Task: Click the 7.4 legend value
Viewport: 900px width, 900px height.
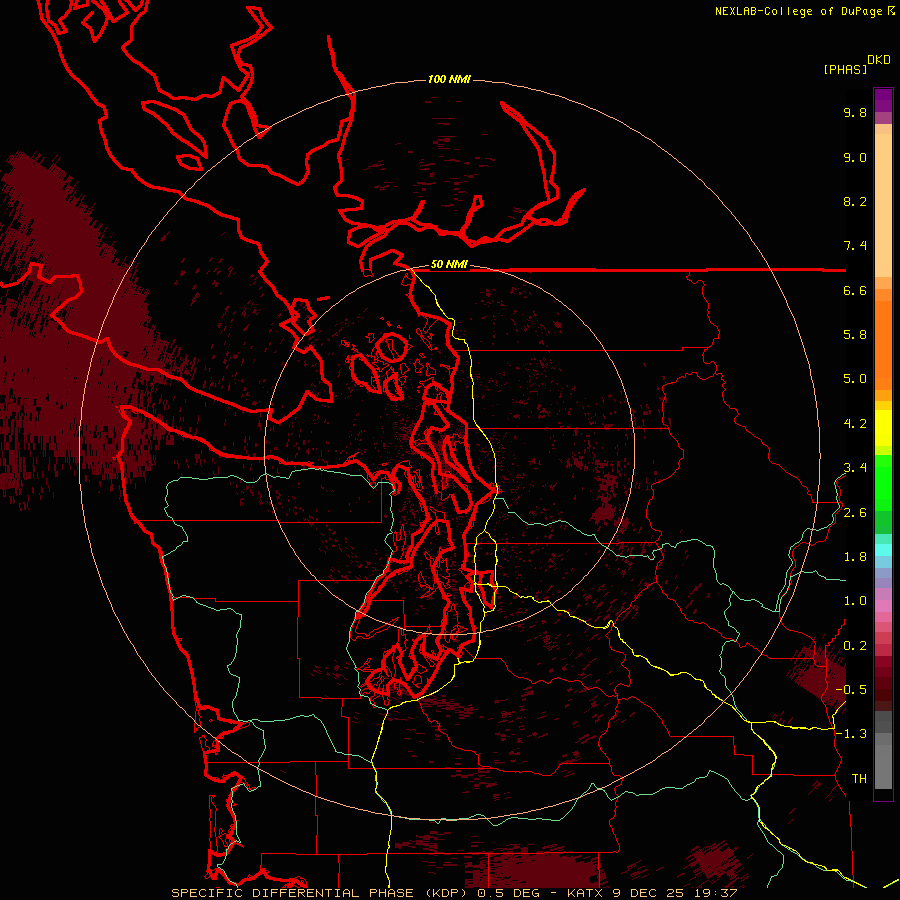Action: click(x=855, y=246)
